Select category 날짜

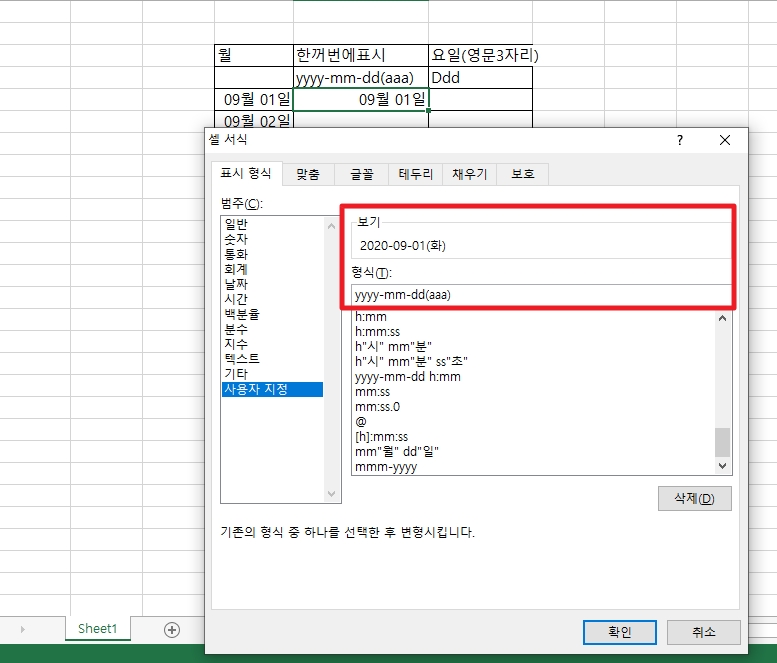273,284
